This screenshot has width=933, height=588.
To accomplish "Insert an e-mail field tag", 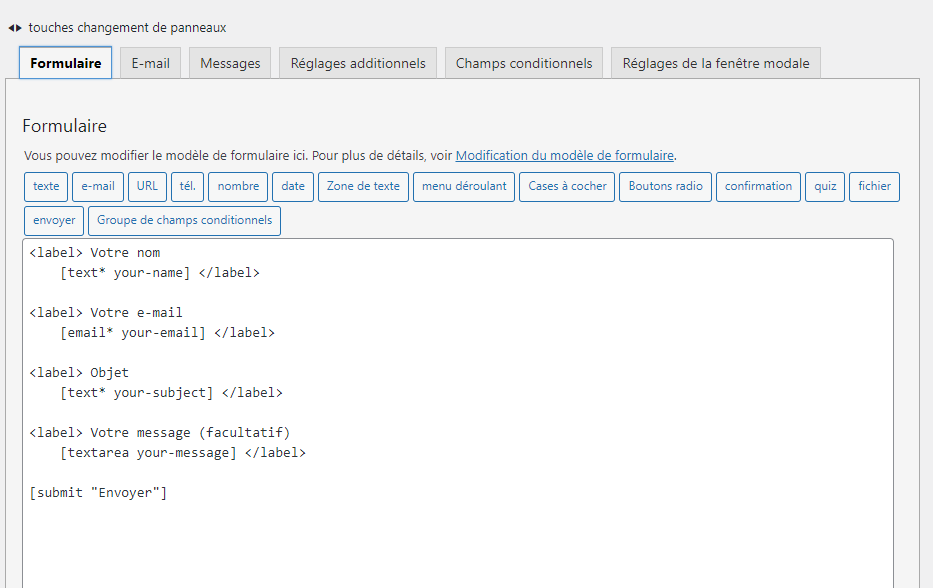I will pyautogui.click(x=98, y=187).
